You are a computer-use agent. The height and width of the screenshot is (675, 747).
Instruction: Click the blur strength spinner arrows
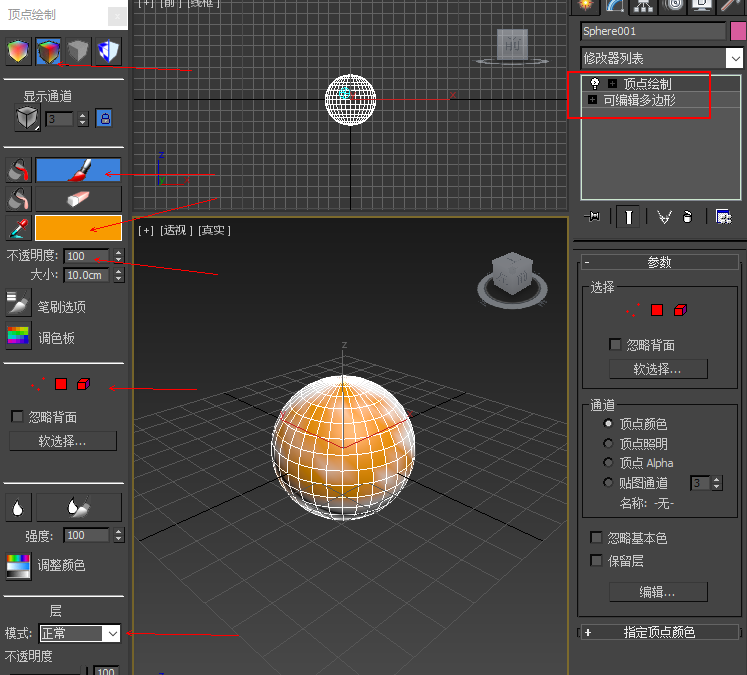pos(119,535)
